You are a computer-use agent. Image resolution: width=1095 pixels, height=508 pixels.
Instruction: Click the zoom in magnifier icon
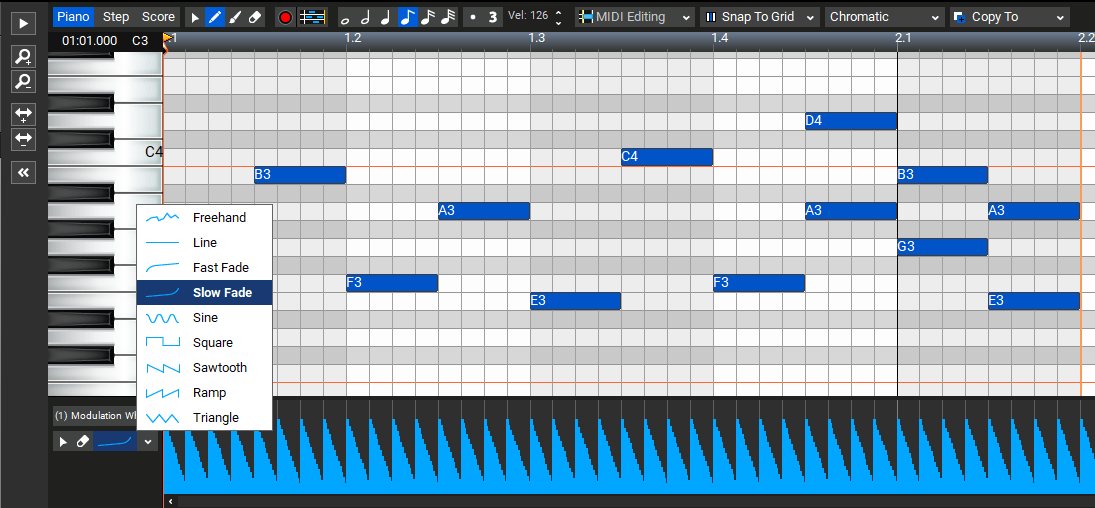click(24, 57)
